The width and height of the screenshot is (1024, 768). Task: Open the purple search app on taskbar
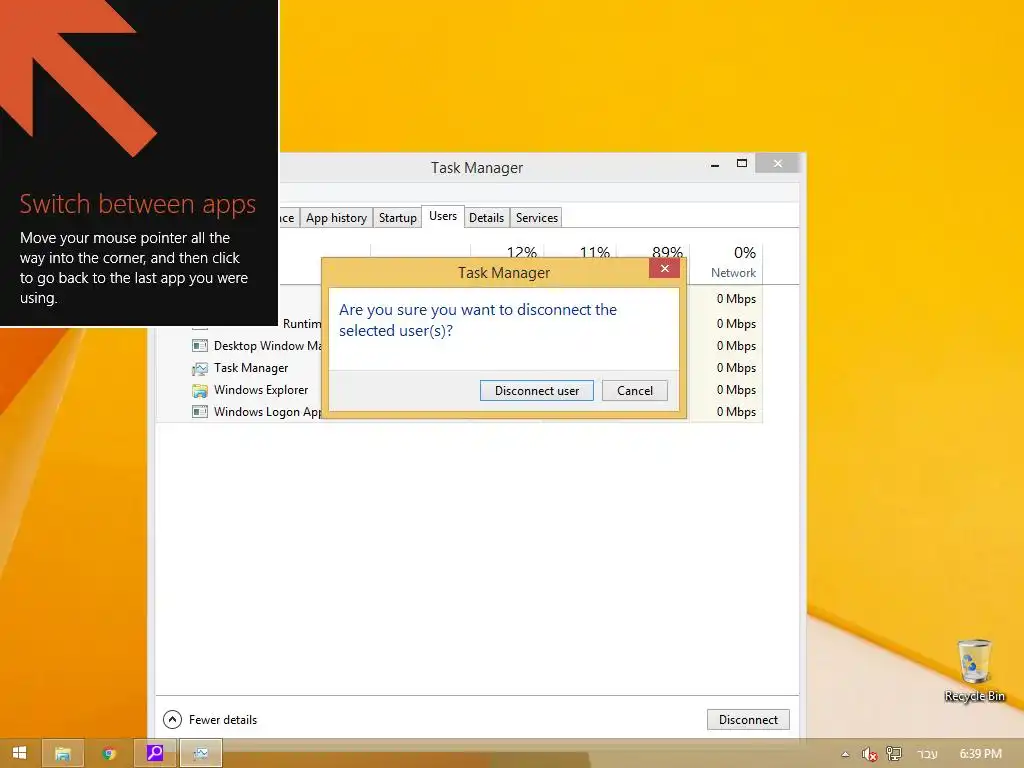[155, 753]
